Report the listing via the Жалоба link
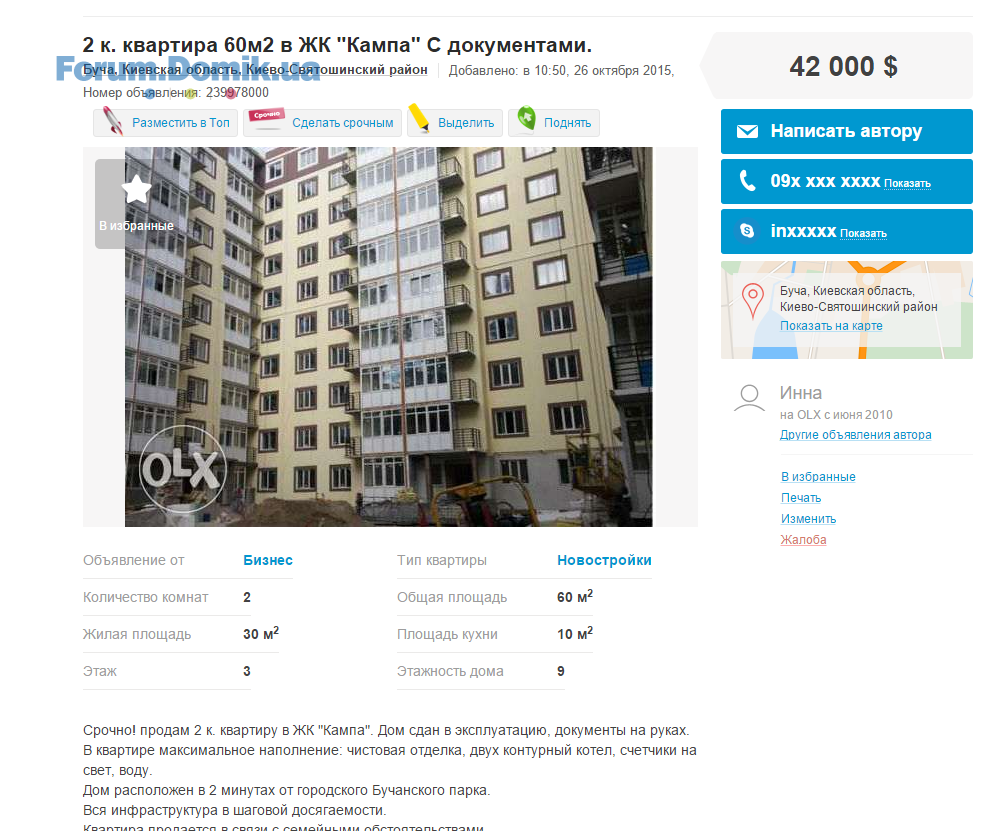This screenshot has width=1007, height=831. point(803,540)
